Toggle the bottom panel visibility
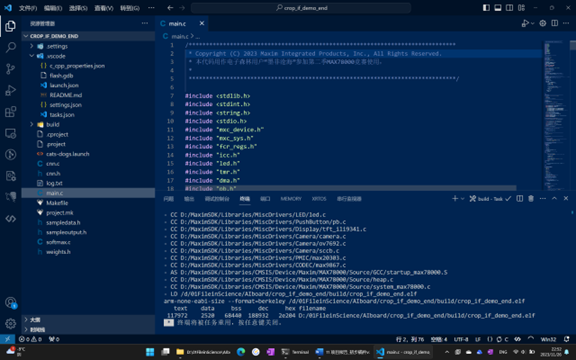This screenshot has width=576, height=360. [498, 8]
